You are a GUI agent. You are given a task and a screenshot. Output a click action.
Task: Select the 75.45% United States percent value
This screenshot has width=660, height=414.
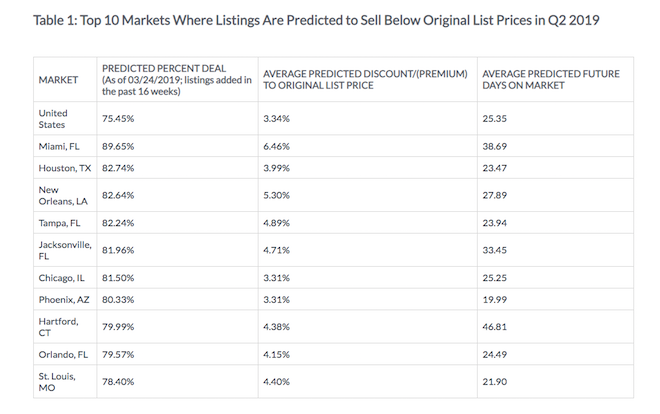[x=119, y=120]
